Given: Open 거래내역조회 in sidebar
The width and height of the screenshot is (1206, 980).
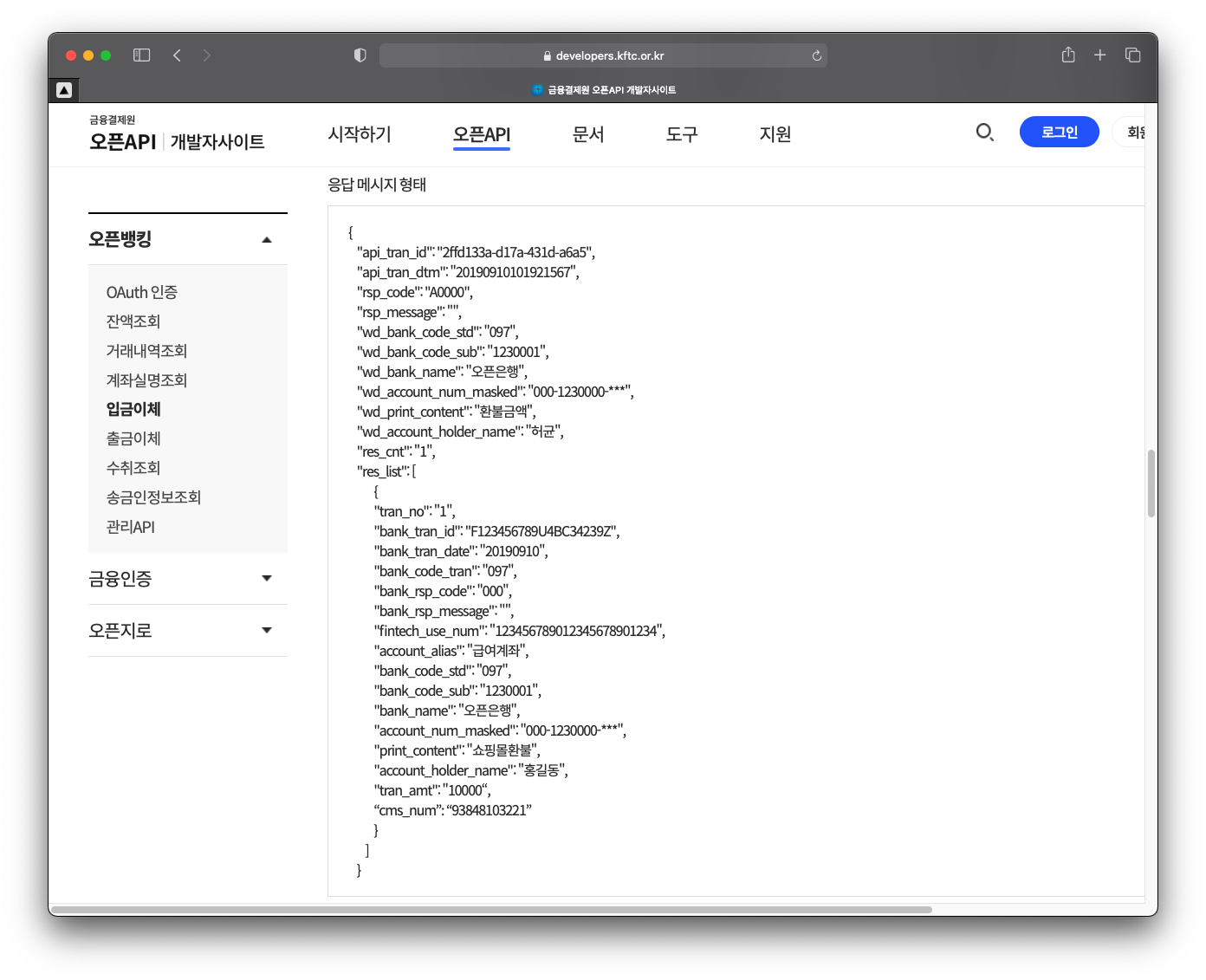Looking at the screenshot, I should [x=146, y=351].
